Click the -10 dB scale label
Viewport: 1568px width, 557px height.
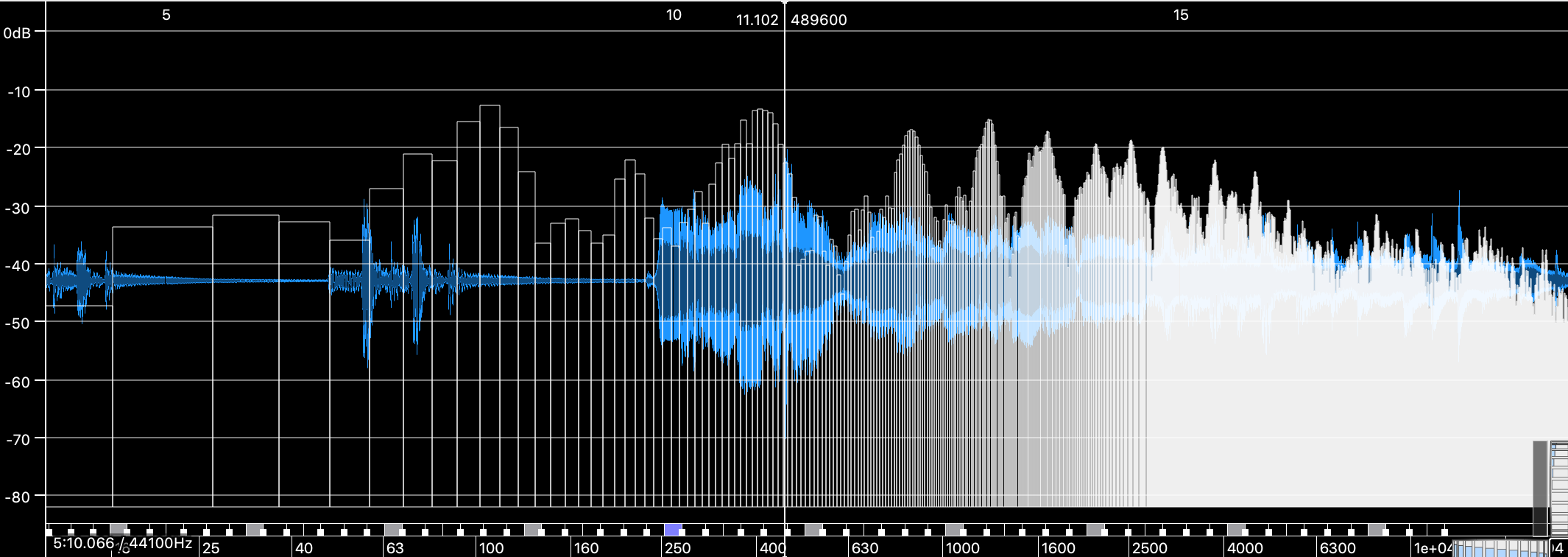(x=18, y=91)
